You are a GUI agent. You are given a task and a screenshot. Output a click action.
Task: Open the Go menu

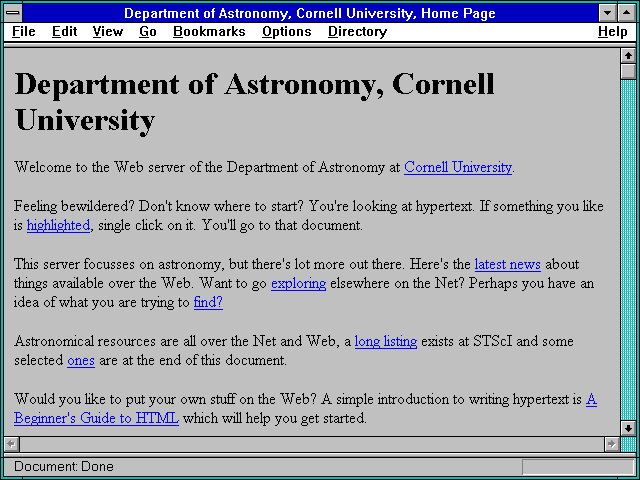pyautogui.click(x=148, y=31)
